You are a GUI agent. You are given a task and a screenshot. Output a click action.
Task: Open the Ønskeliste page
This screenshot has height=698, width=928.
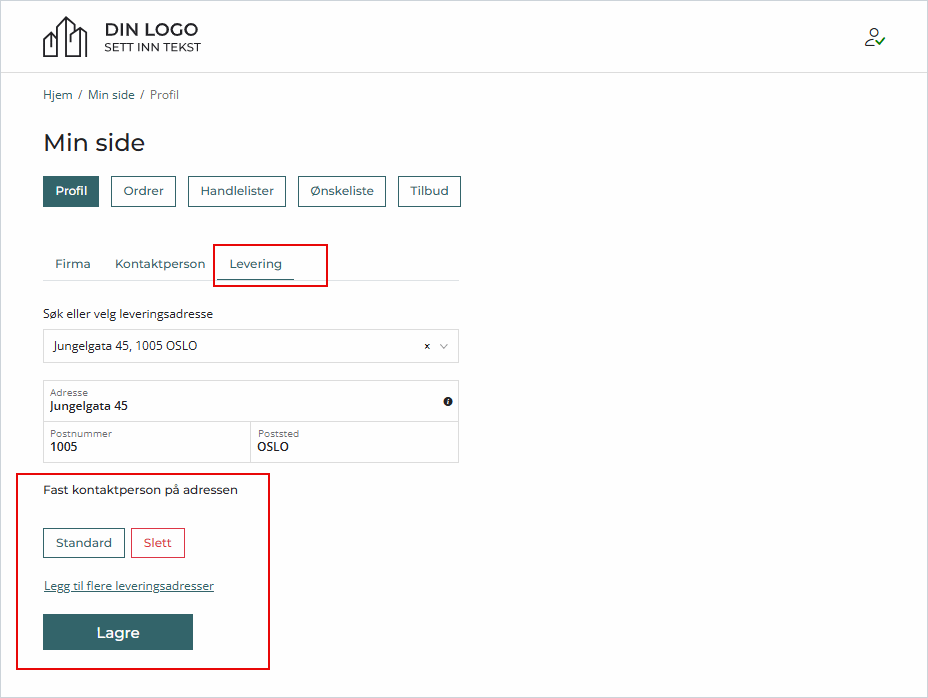(341, 190)
